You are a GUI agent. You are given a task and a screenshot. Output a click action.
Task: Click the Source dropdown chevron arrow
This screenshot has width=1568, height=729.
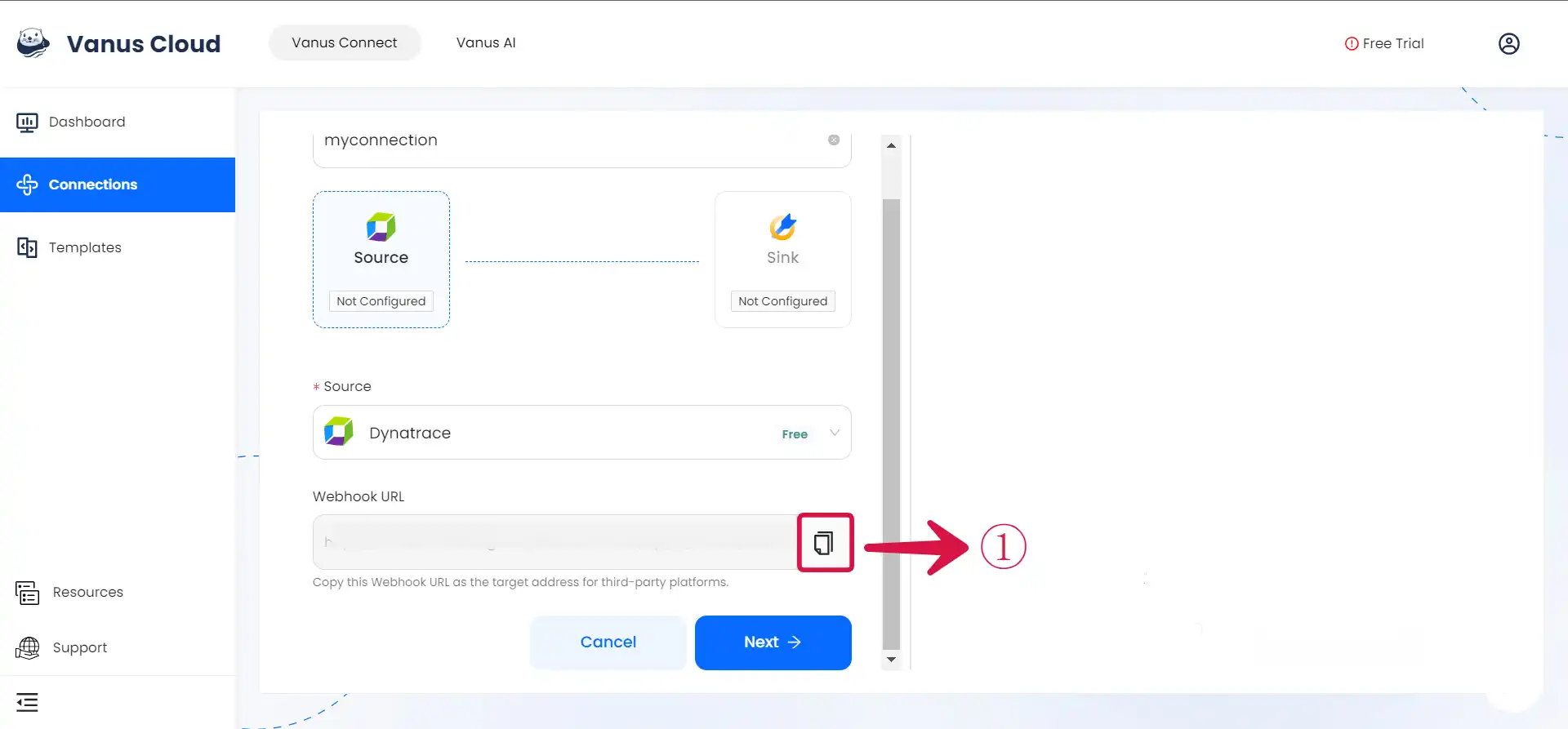(834, 433)
